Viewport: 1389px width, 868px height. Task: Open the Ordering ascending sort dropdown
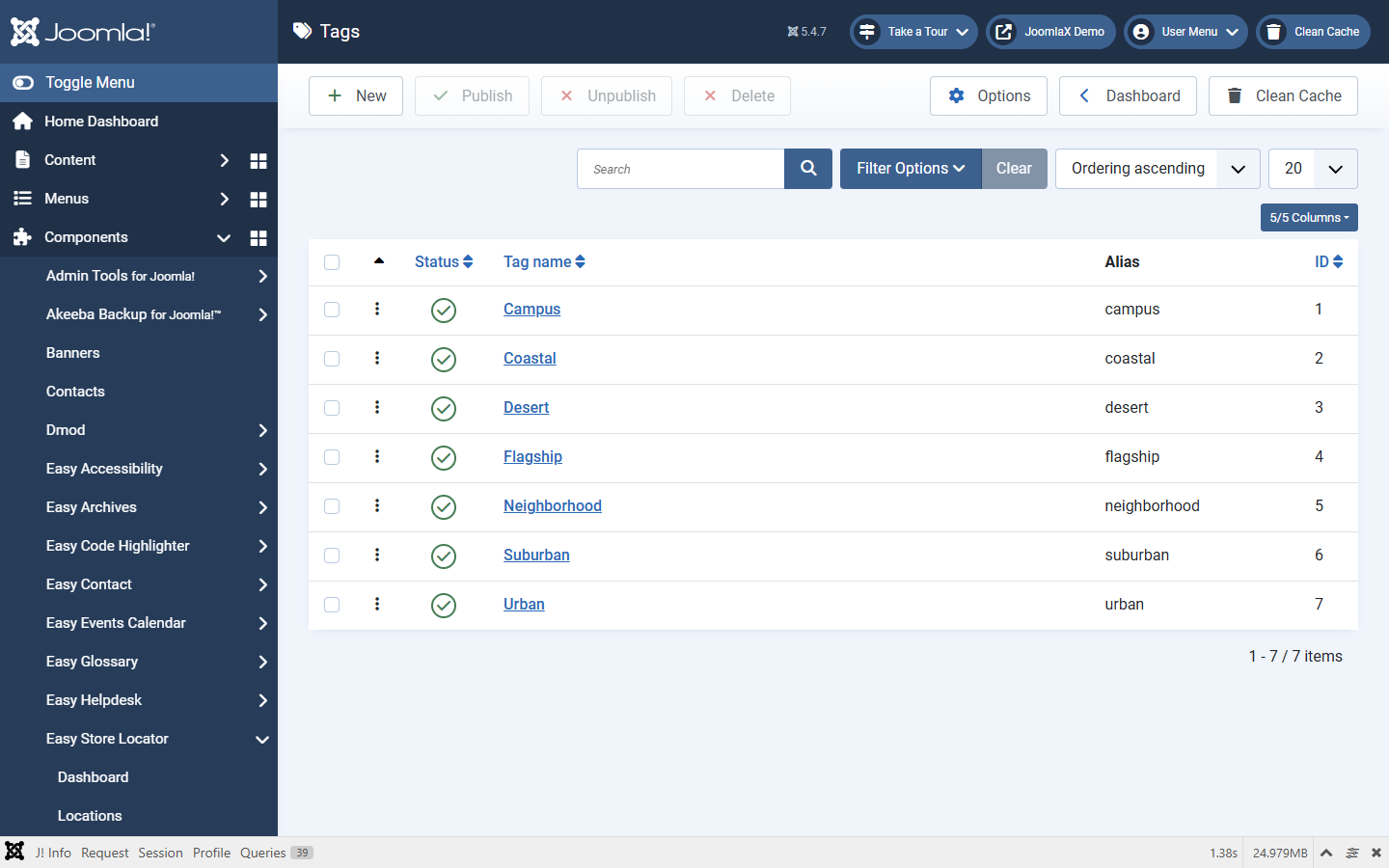click(x=1157, y=169)
